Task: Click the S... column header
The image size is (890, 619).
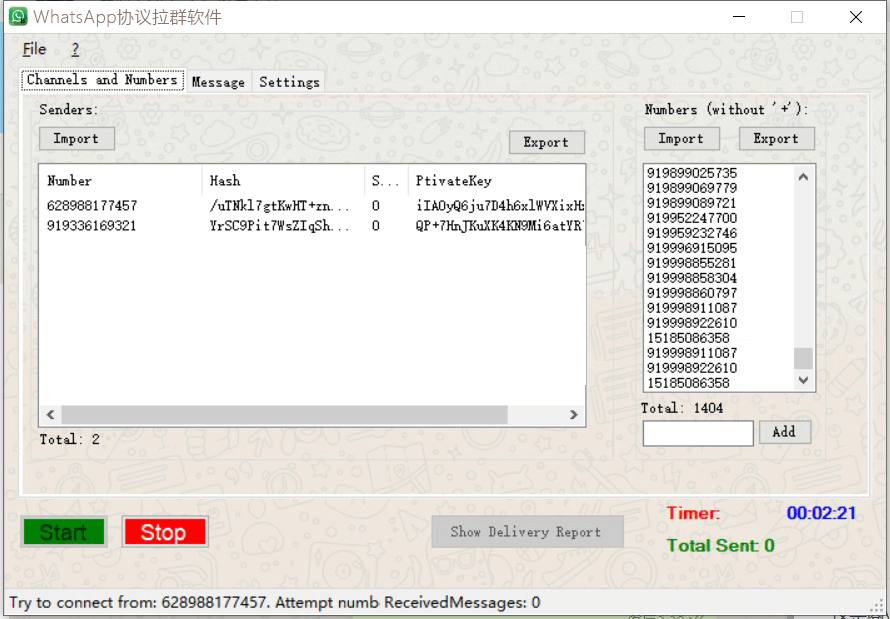Action: pos(386,181)
